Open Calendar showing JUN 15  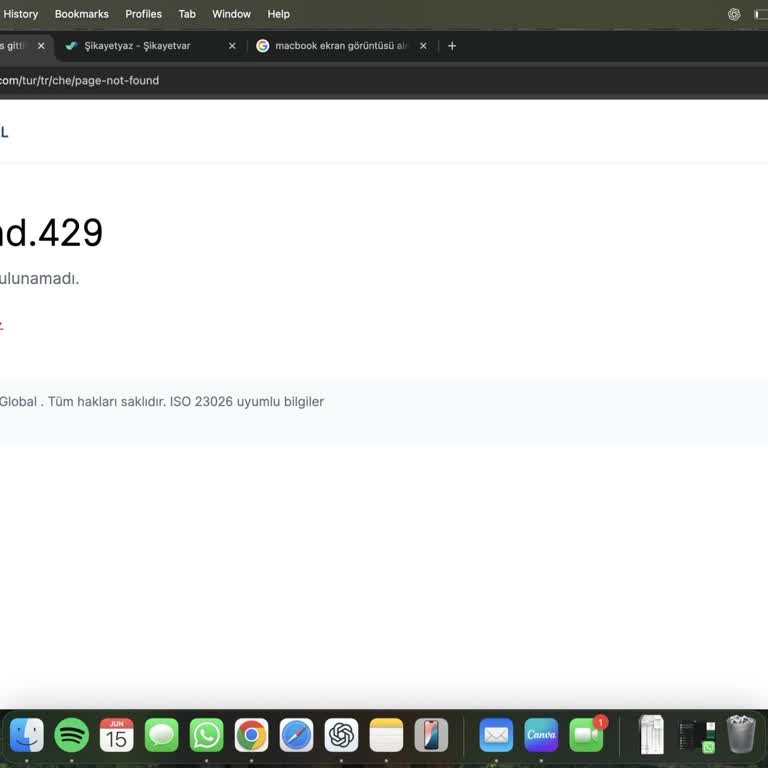(x=117, y=735)
